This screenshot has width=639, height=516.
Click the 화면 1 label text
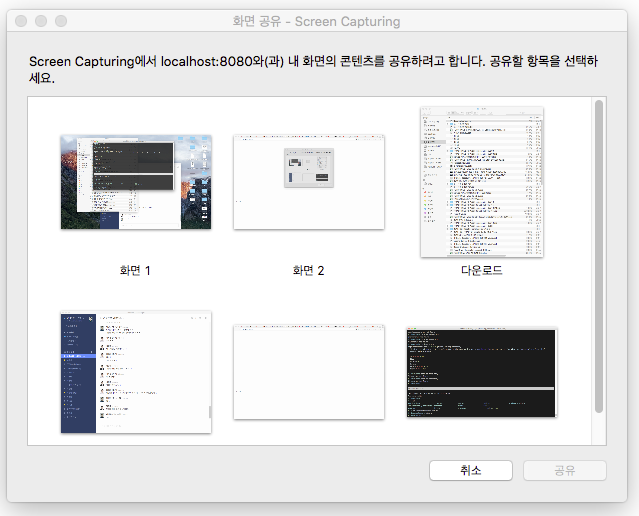(135, 271)
